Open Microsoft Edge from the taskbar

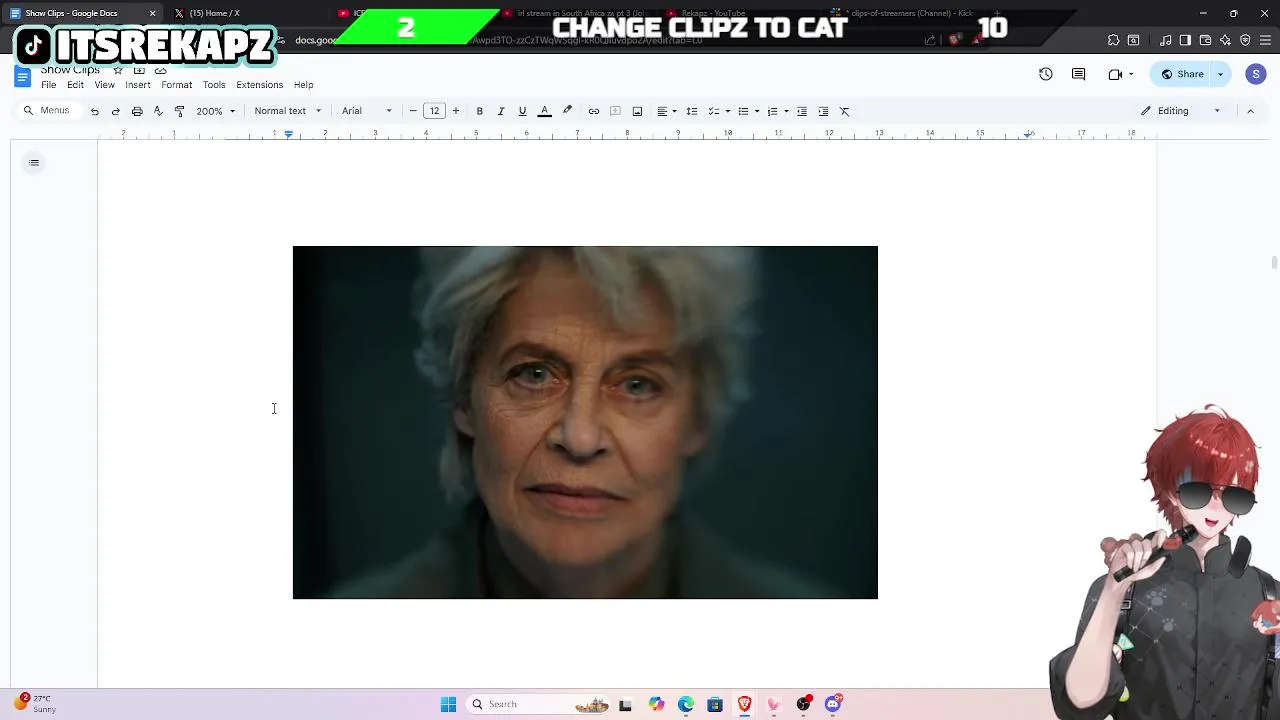coord(686,704)
